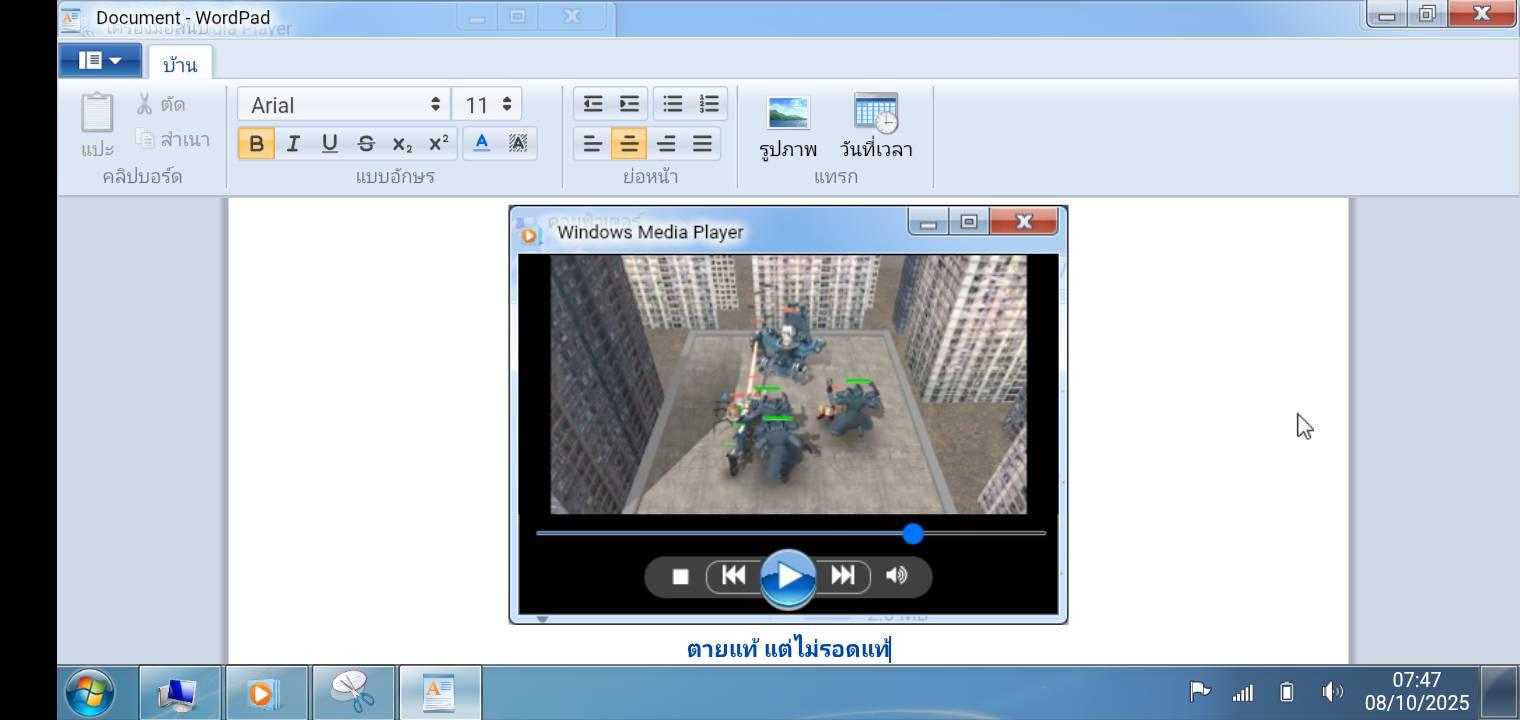Image resolution: width=1520 pixels, height=720 pixels.
Task: Center the paragraph text
Action: pos(629,144)
